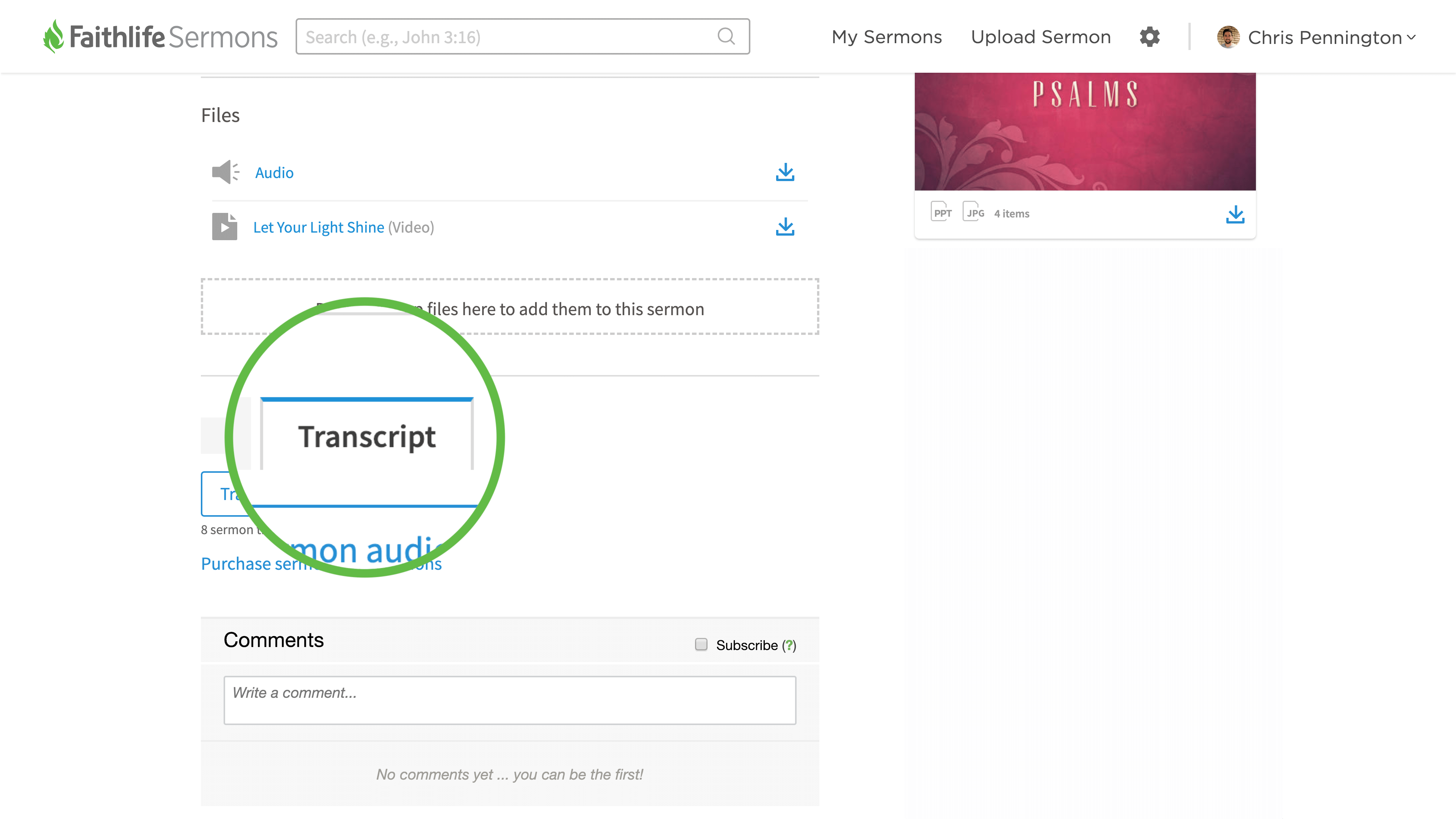Click Chris Pennington's avatar photo
This screenshot has height=819, width=1456.
tap(1227, 37)
